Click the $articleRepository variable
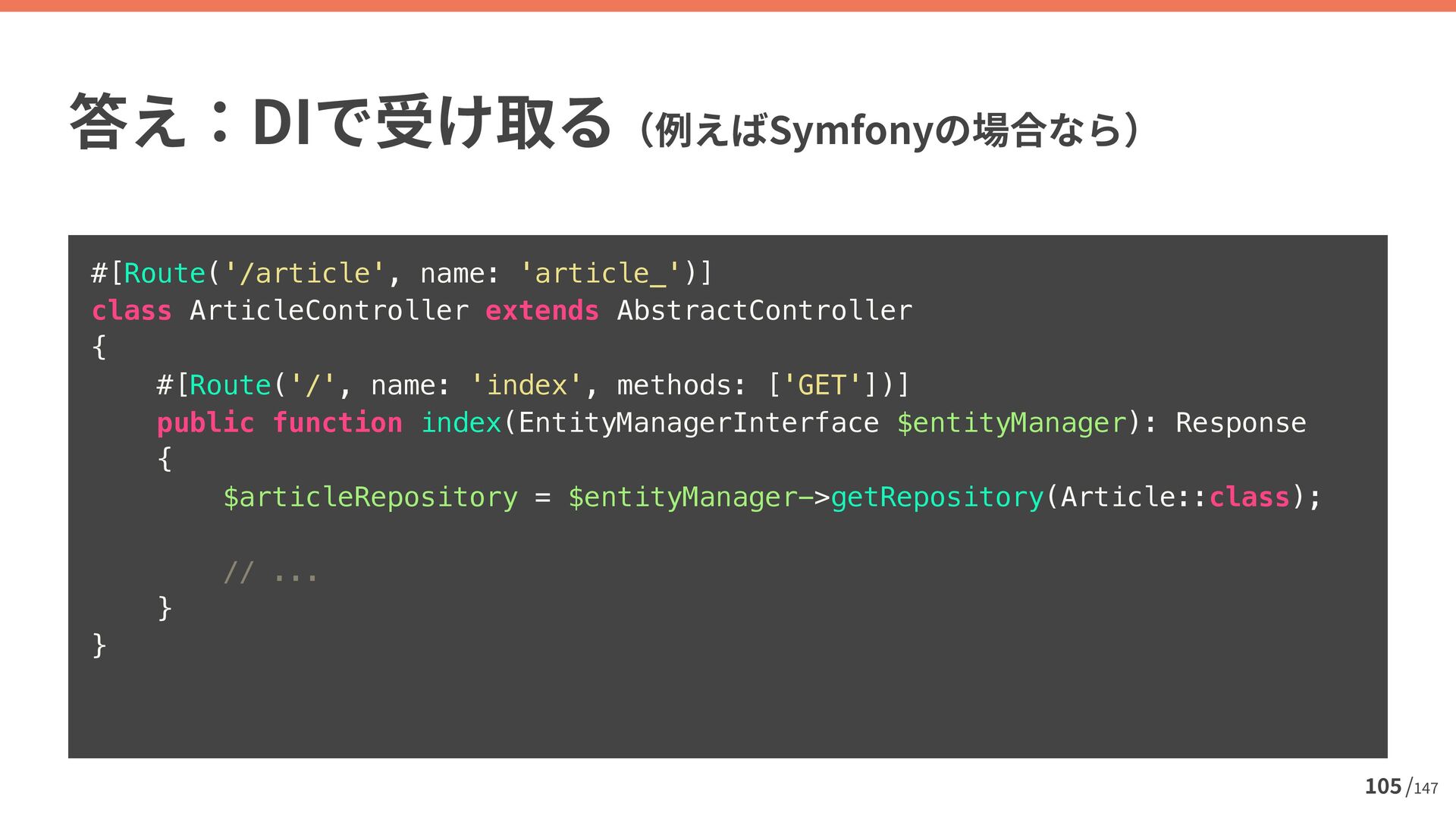This screenshot has height=819, width=1456. [x=370, y=497]
